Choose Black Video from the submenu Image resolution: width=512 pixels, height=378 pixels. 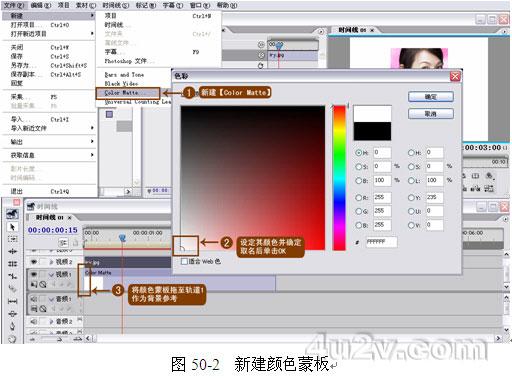(x=121, y=83)
